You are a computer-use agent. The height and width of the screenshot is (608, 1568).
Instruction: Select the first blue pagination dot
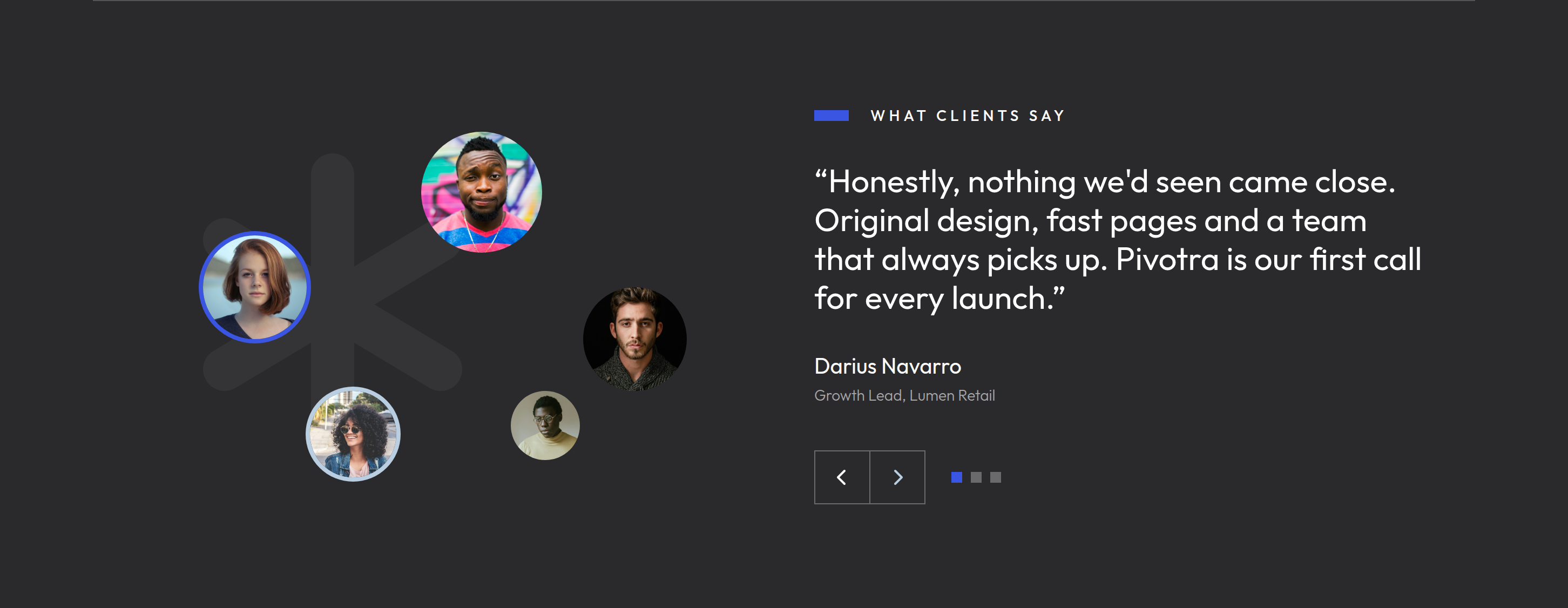pos(957,478)
